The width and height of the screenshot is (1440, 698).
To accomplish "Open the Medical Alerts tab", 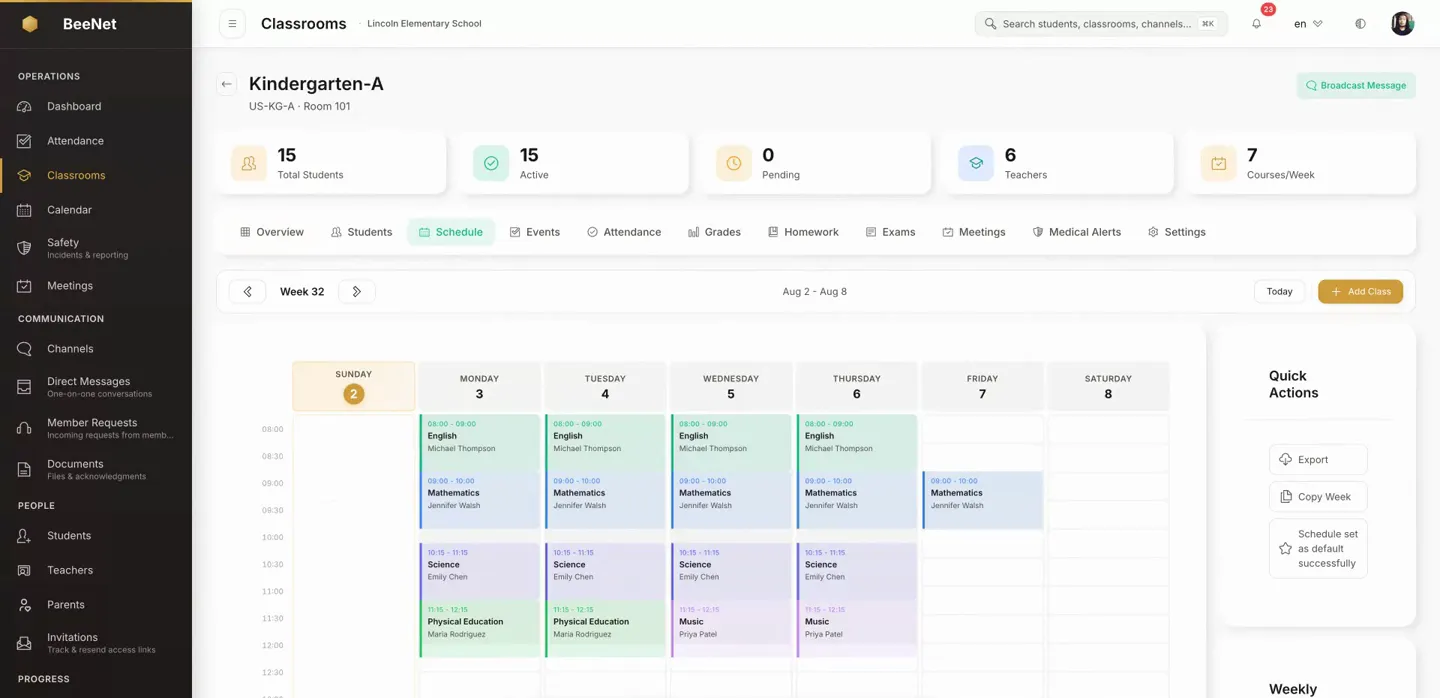I will coord(1077,232).
